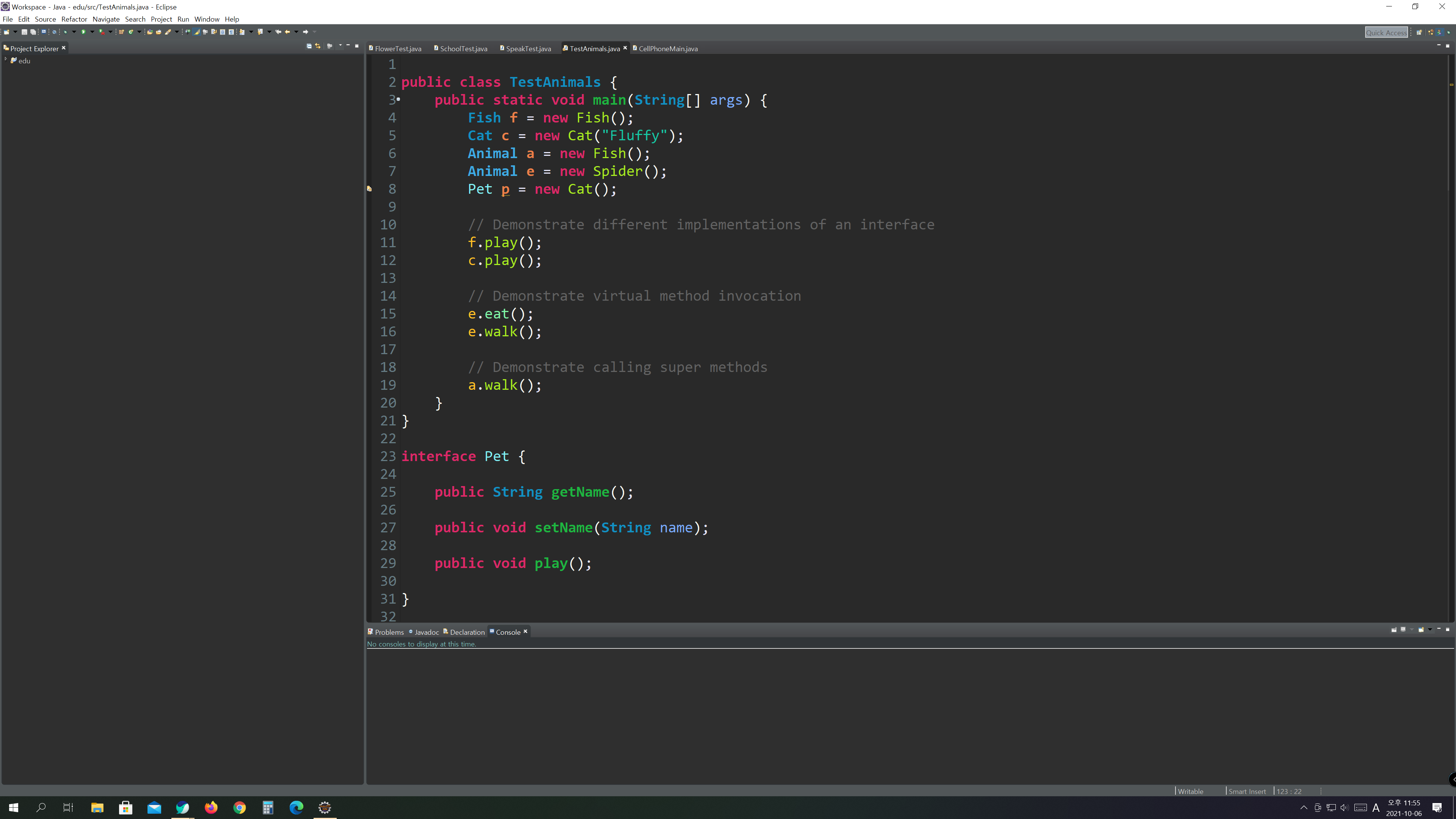The width and height of the screenshot is (1456, 819).
Task: Click the Save floppy disk icon
Action: point(24,31)
